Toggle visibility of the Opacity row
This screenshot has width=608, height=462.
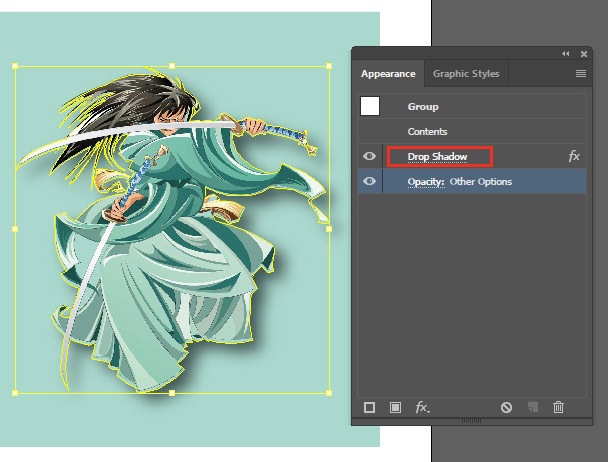pos(369,181)
